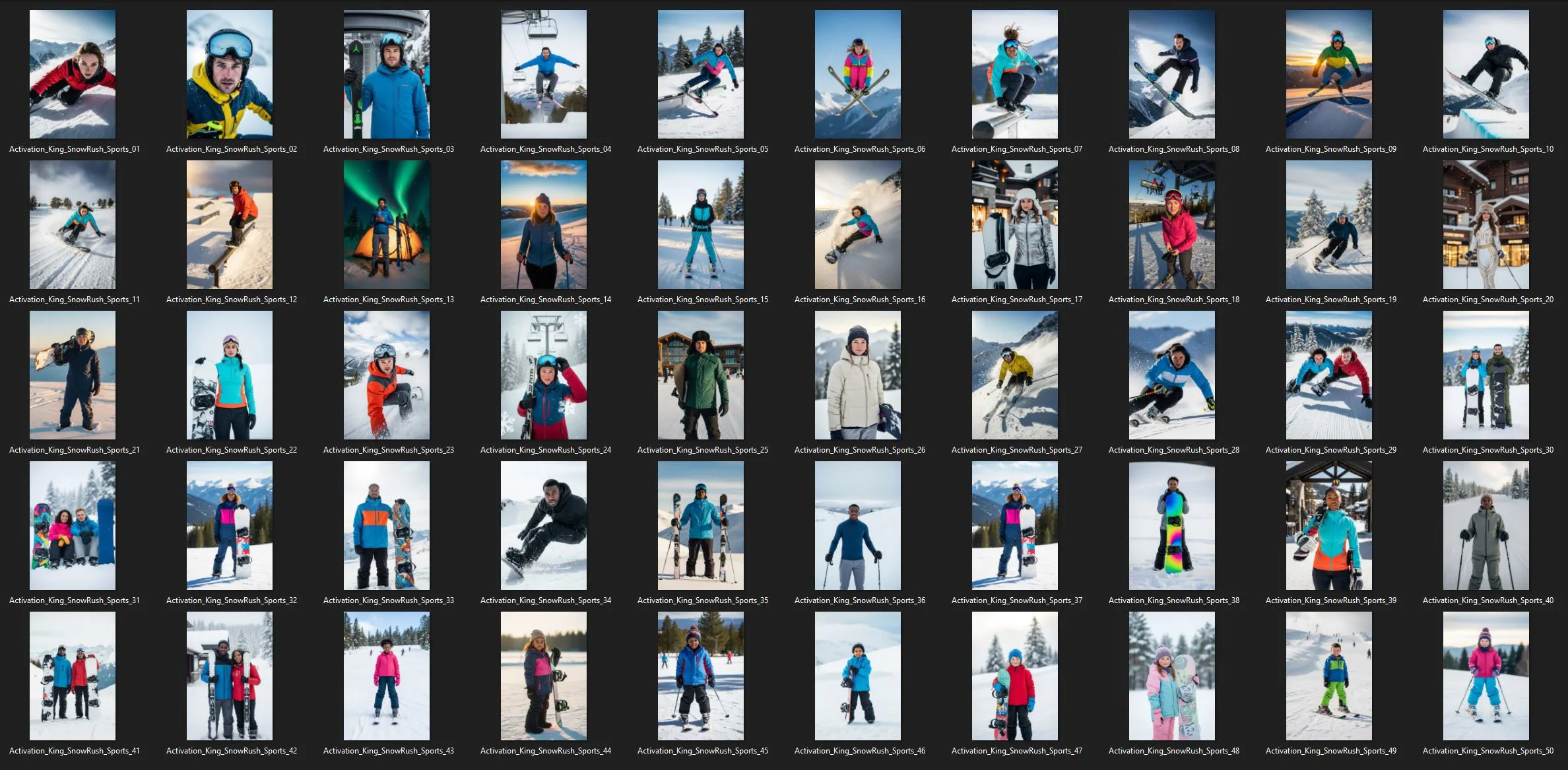Select the silver jacket woman image Sports_17
Screen dimensions: 1568x770
(x=1015, y=224)
